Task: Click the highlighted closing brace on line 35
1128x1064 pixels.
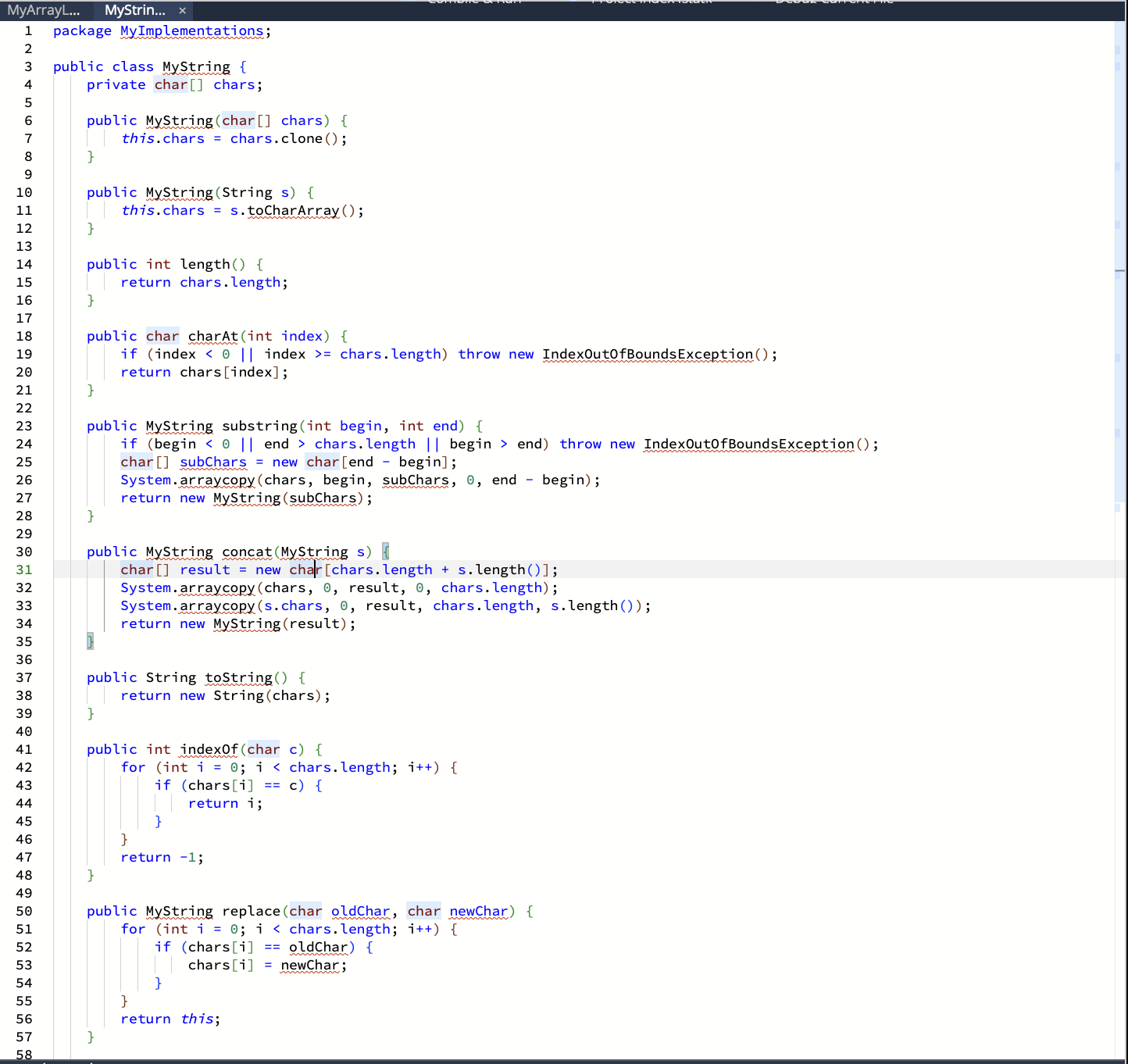Action: tap(91, 641)
